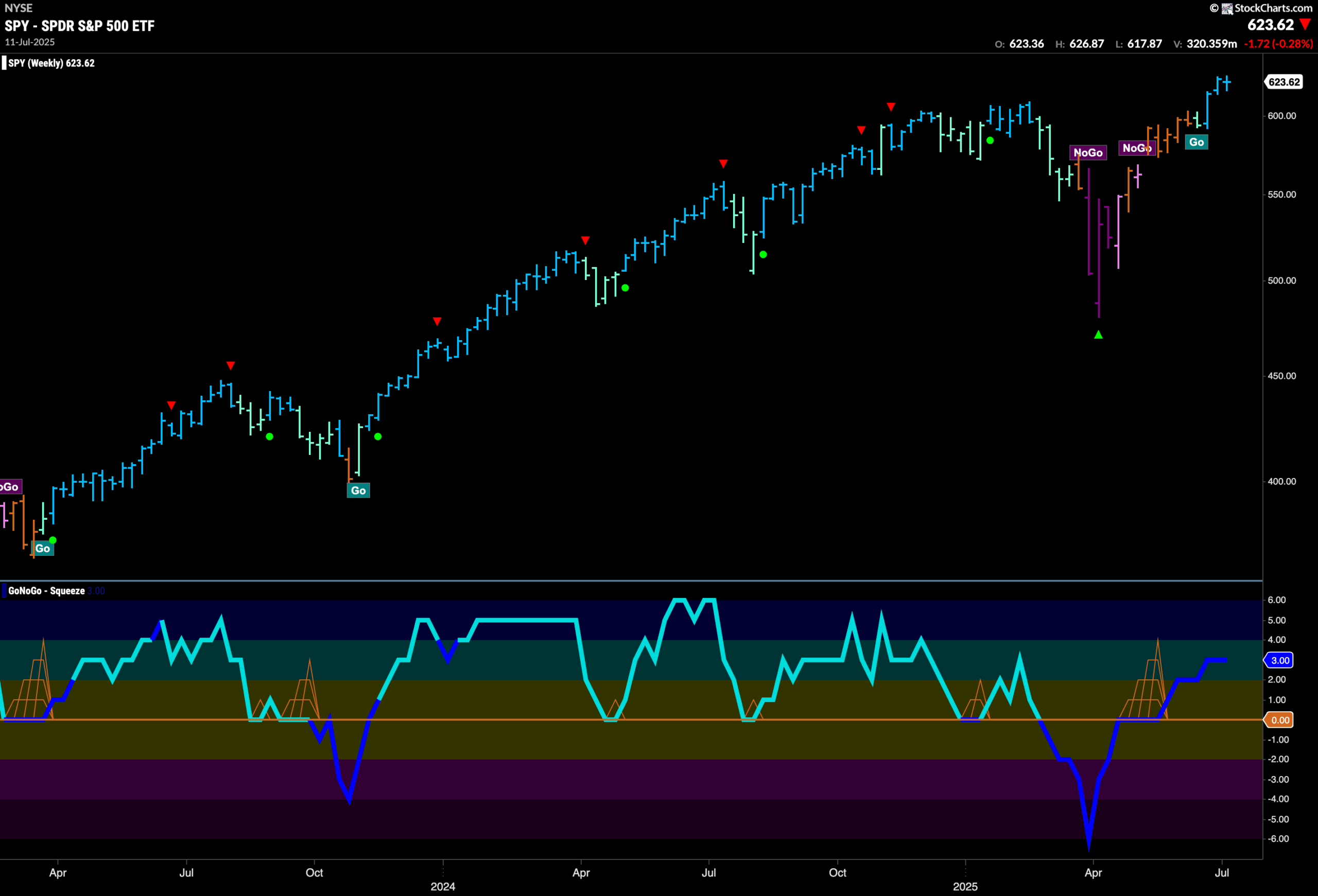Open the current price flag showing 623.62
1318x896 pixels.
click(x=1285, y=82)
